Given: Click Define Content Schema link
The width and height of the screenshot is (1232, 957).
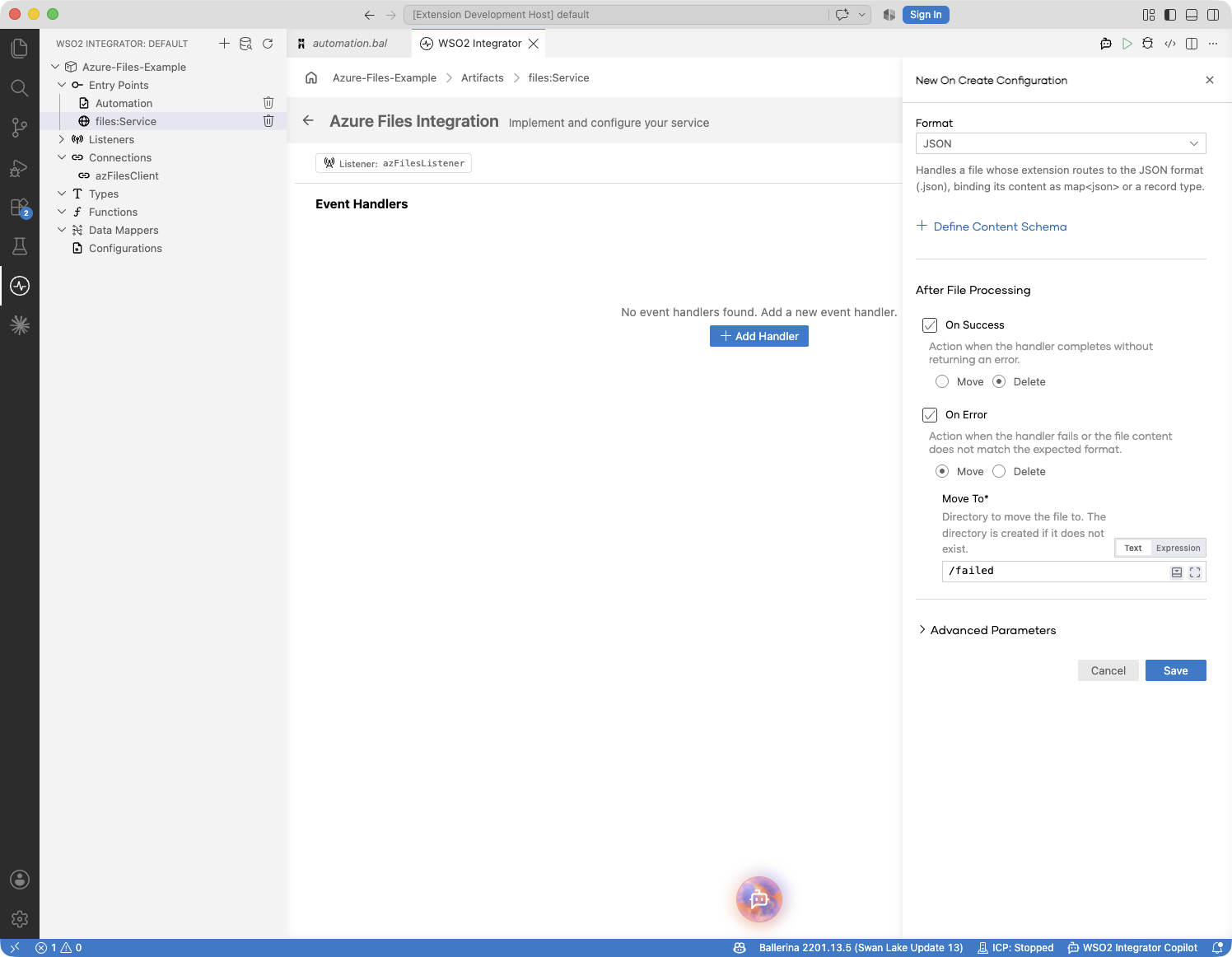Looking at the screenshot, I should coord(992,226).
